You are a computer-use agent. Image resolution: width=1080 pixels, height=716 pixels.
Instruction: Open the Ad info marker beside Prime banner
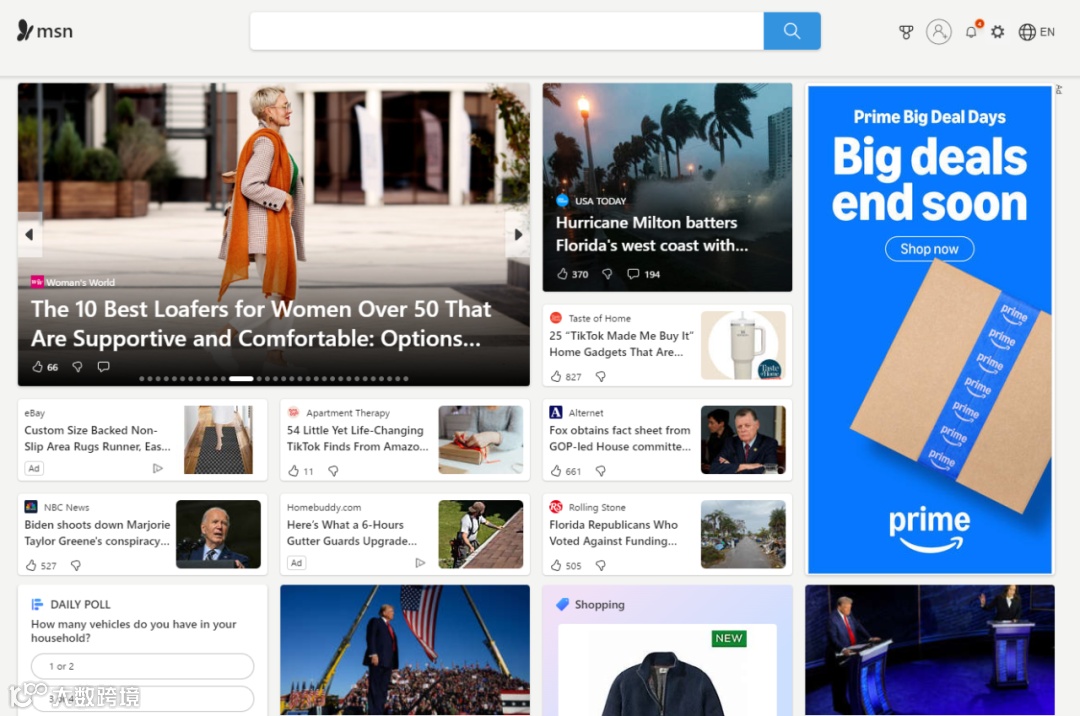tap(1059, 90)
